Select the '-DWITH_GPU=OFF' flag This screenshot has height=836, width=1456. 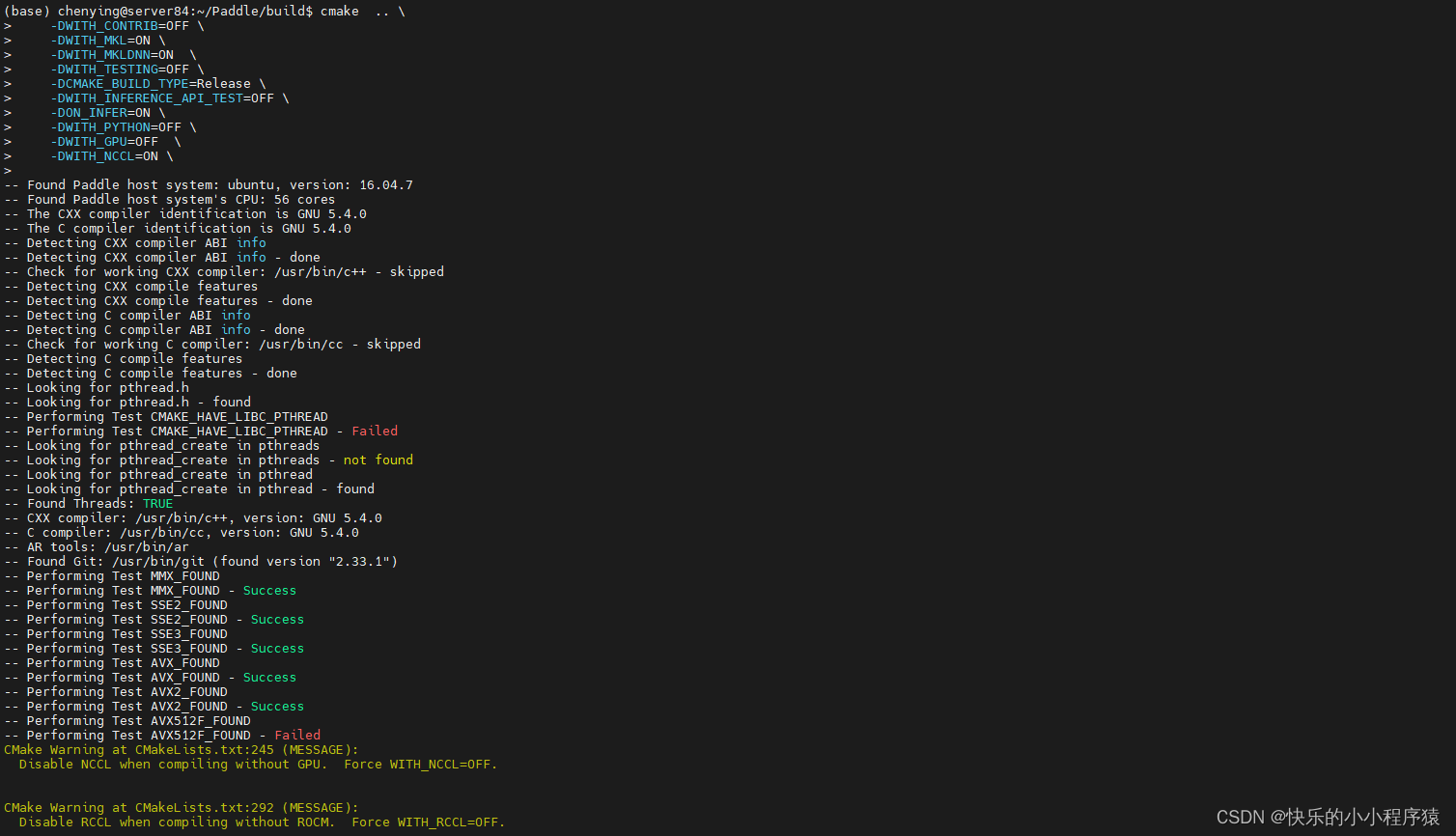(x=104, y=142)
